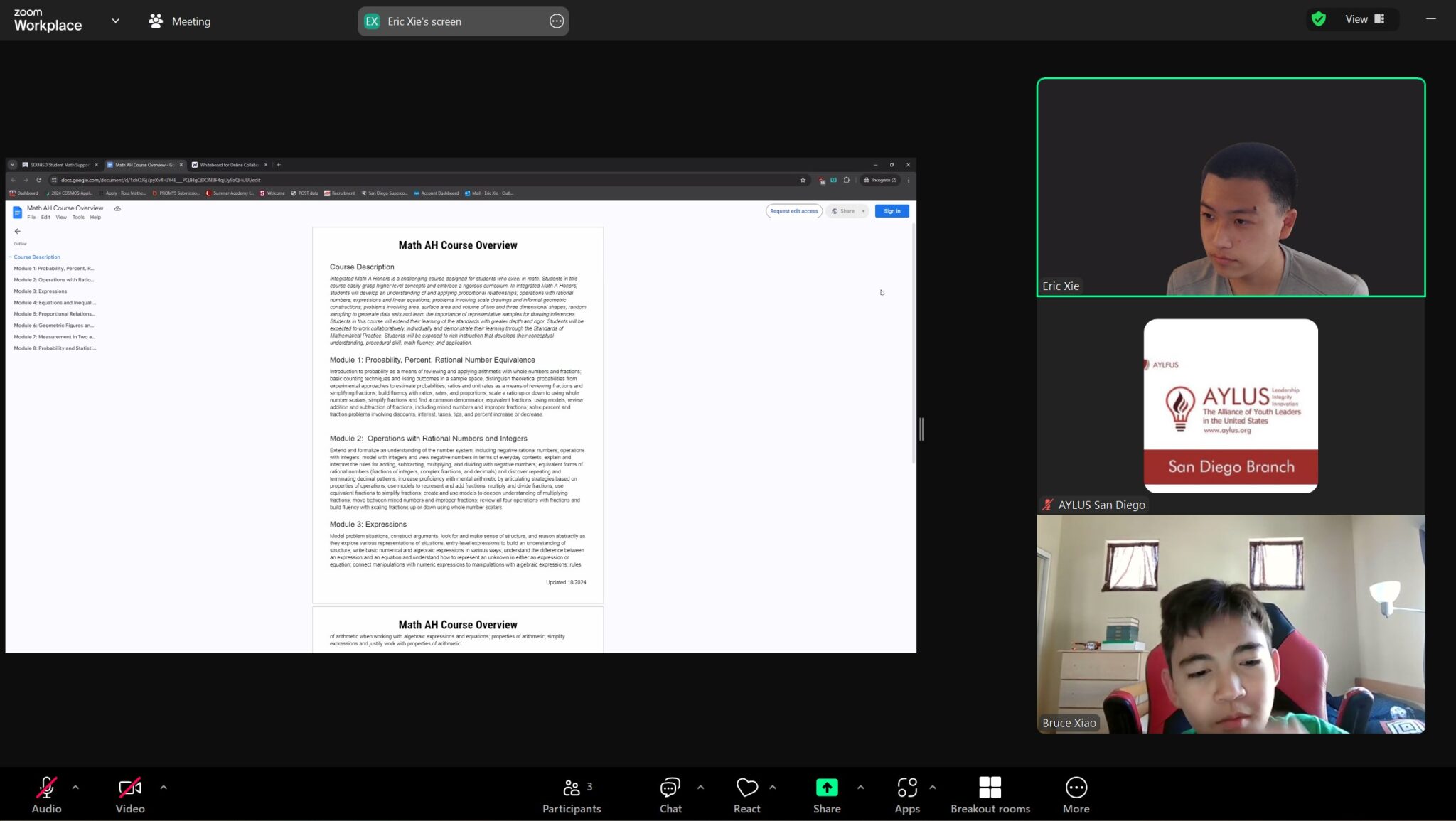Open audio options arrow beside Audio
1456x821 pixels.
[x=76, y=787]
